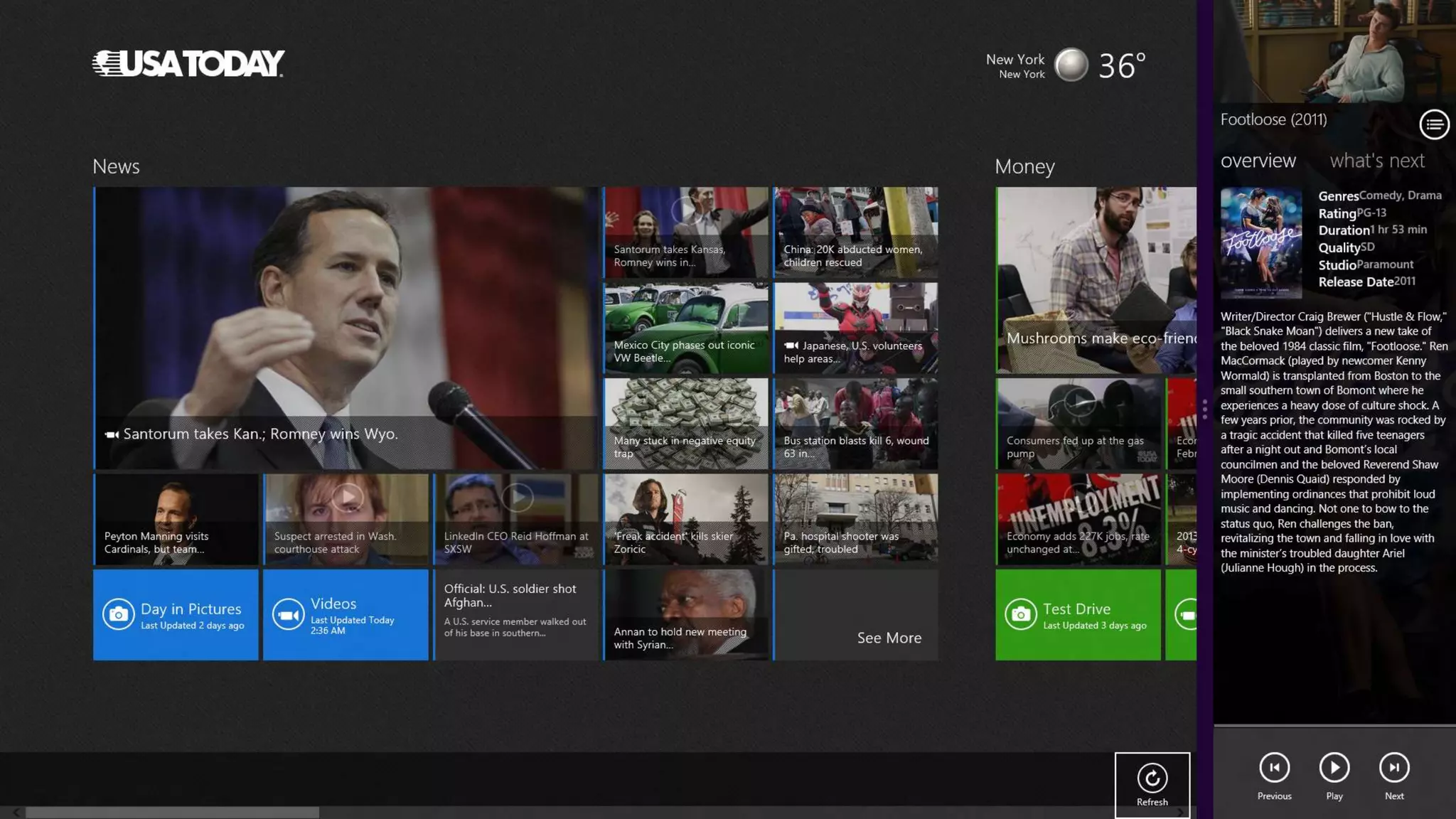
Task: Switch to the what's next tab
Action: pos(1377,161)
